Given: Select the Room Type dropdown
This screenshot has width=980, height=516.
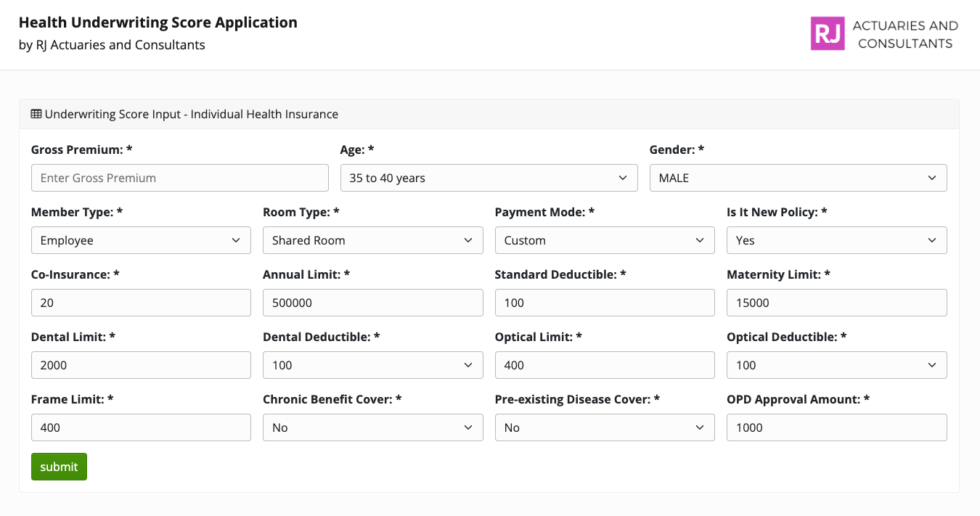Looking at the screenshot, I should point(372,240).
